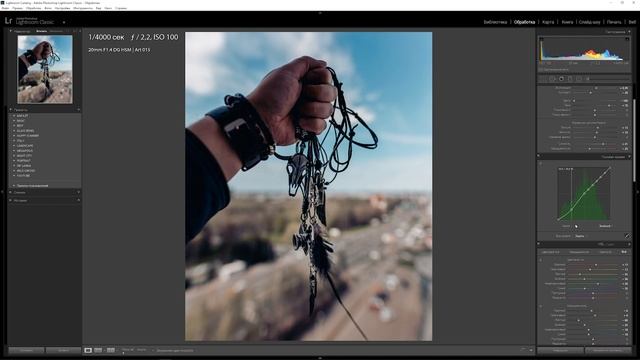This screenshot has height=360, width=640.
Task: Show all HSL sections with Все
Action: [x=624, y=252]
